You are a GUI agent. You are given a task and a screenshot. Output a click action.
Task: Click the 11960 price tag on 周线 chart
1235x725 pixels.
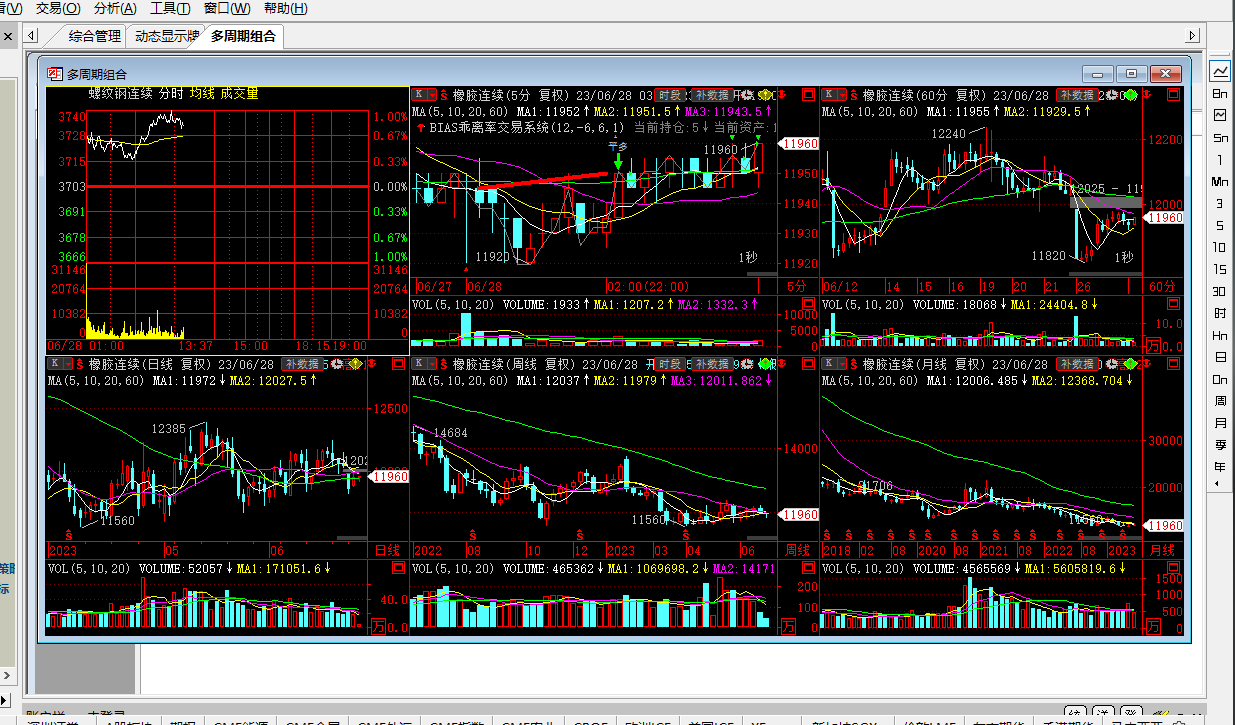pyautogui.click(x=800, y=515)
